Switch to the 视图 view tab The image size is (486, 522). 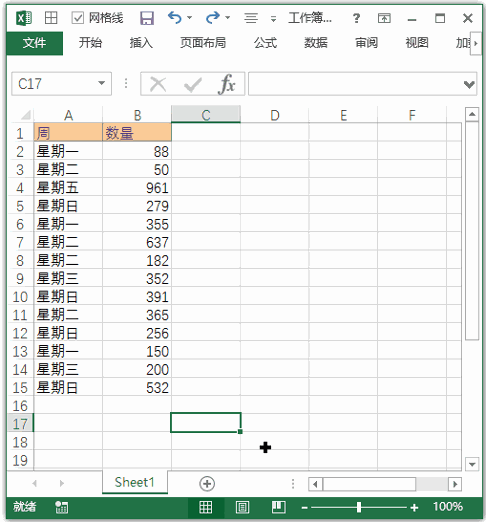[417, 43]
